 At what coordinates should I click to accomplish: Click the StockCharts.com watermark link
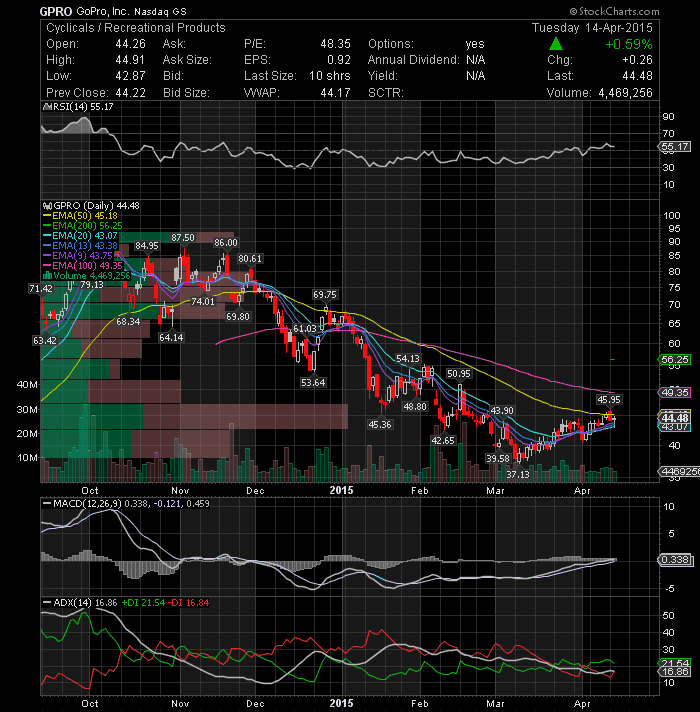click(x=614, y=11)
